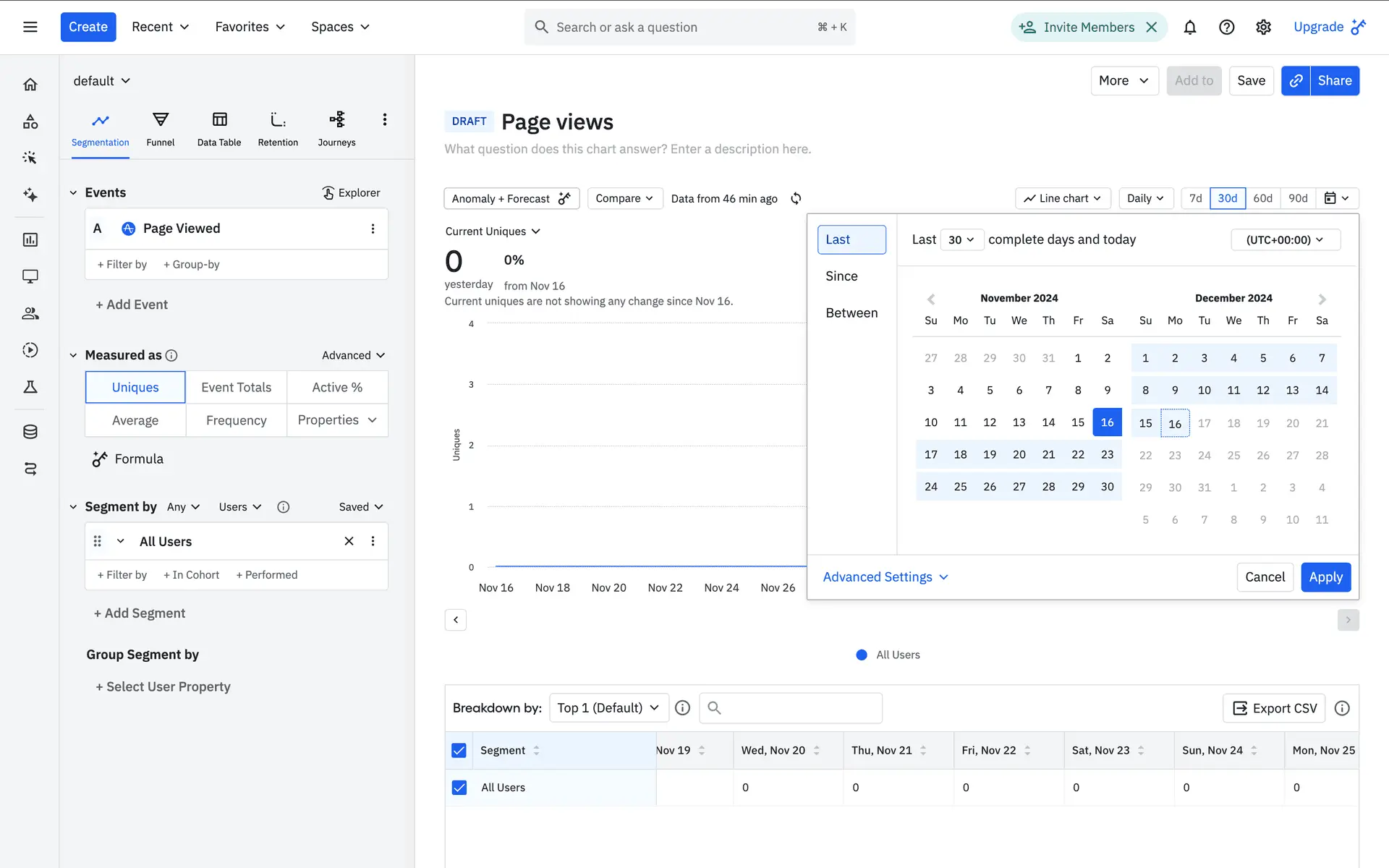This screenshot has height=868, width=1389.
Task: Select the 90d range tab
Action: click(x=1298, y=198)
